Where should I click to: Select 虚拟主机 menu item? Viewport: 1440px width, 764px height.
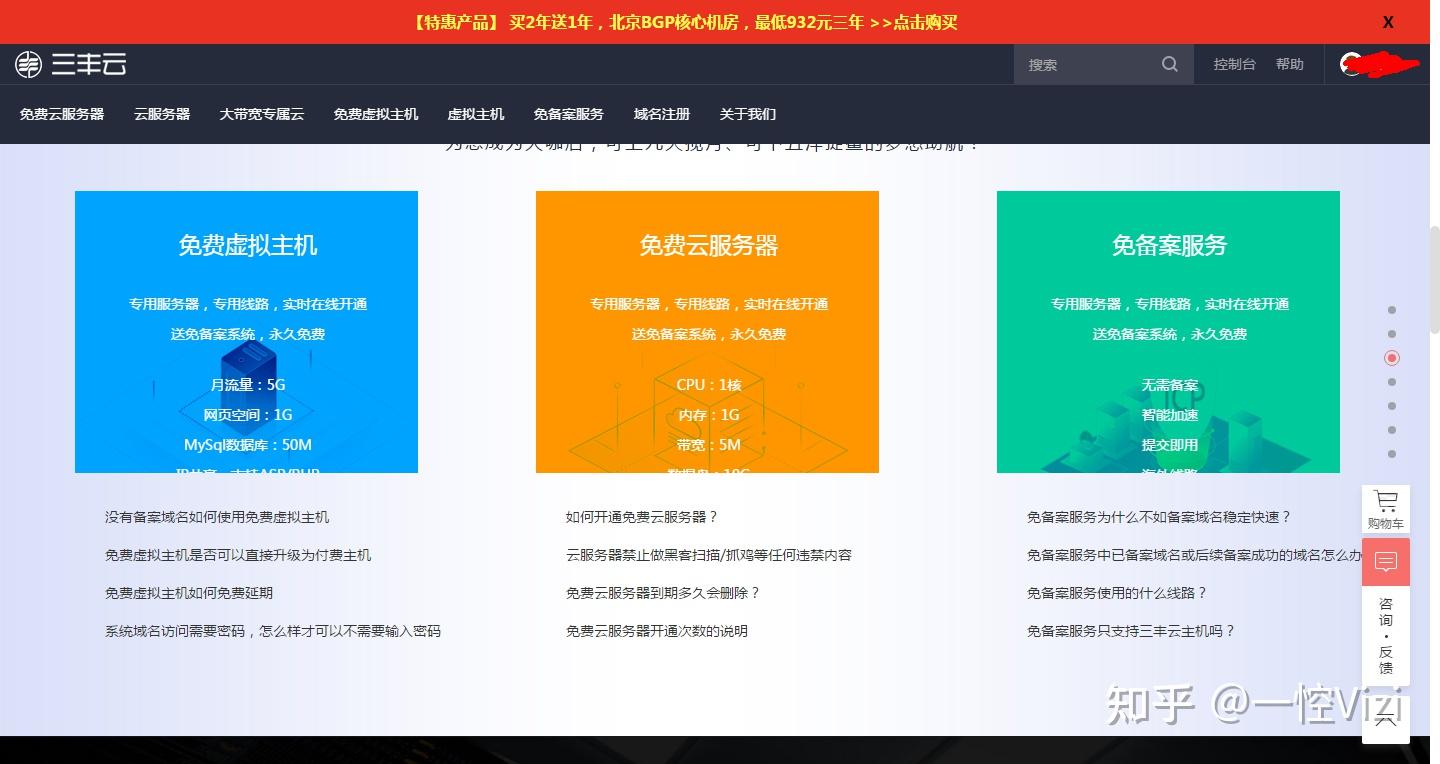pos(476,114)
